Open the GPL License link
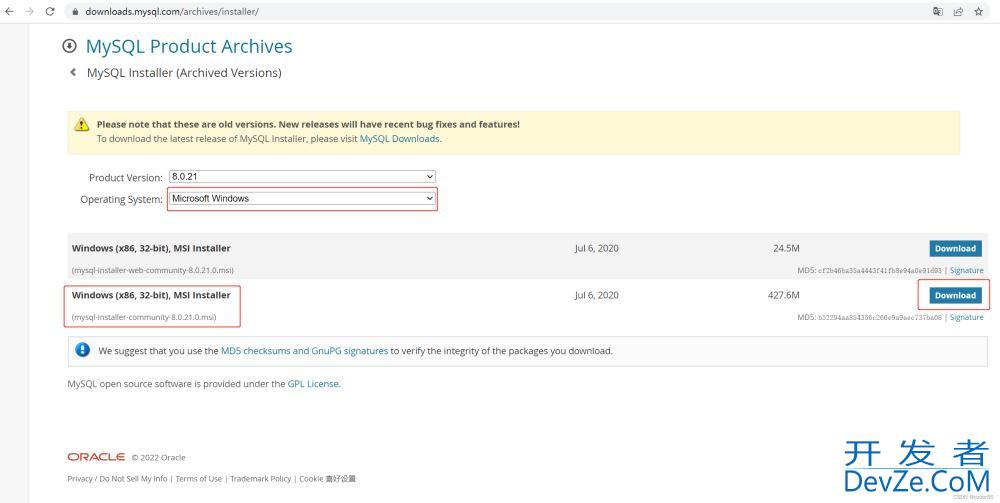The width and height of the screenshot is (1000, 503). click(313, 384)
